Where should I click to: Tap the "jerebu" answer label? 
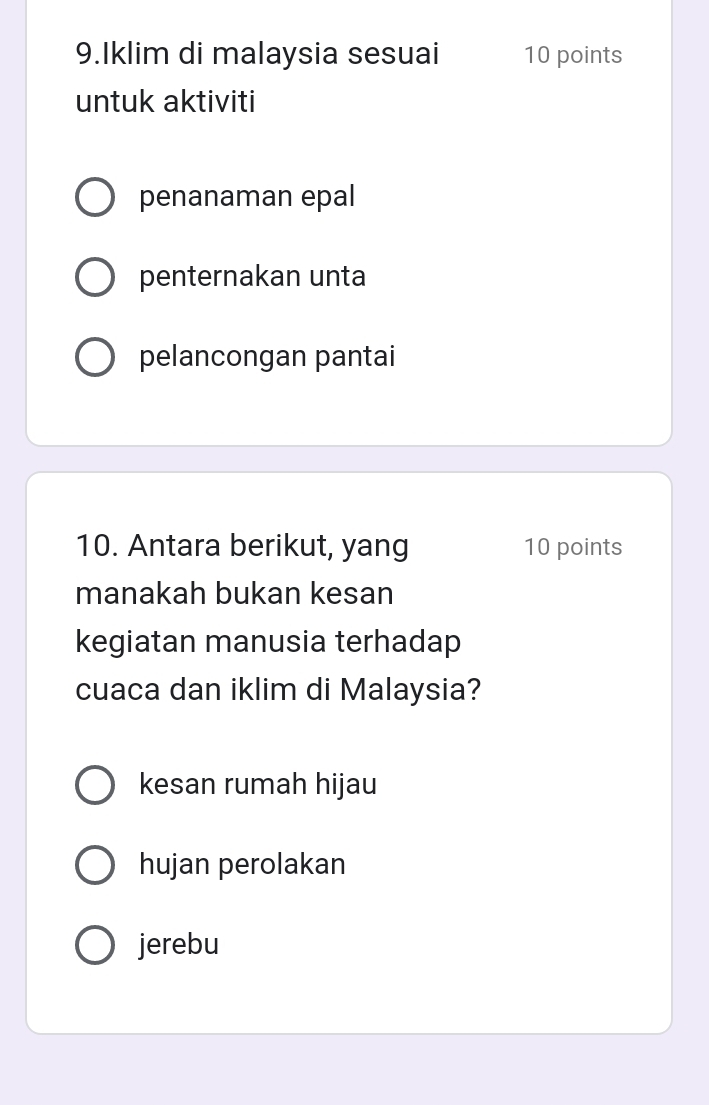click(179, 944)
